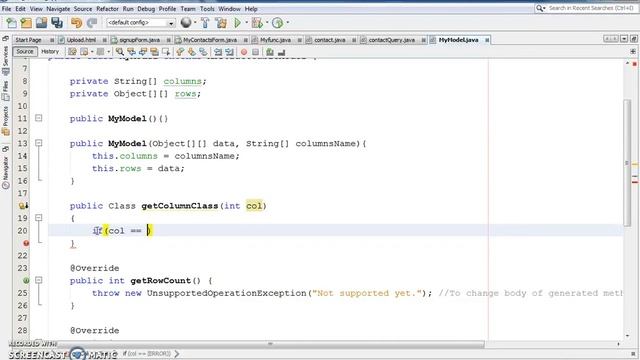The width and height of the screenshot is (640, 360).
Task: Collapse the code fold at line 13
Action: click(38, 143)
